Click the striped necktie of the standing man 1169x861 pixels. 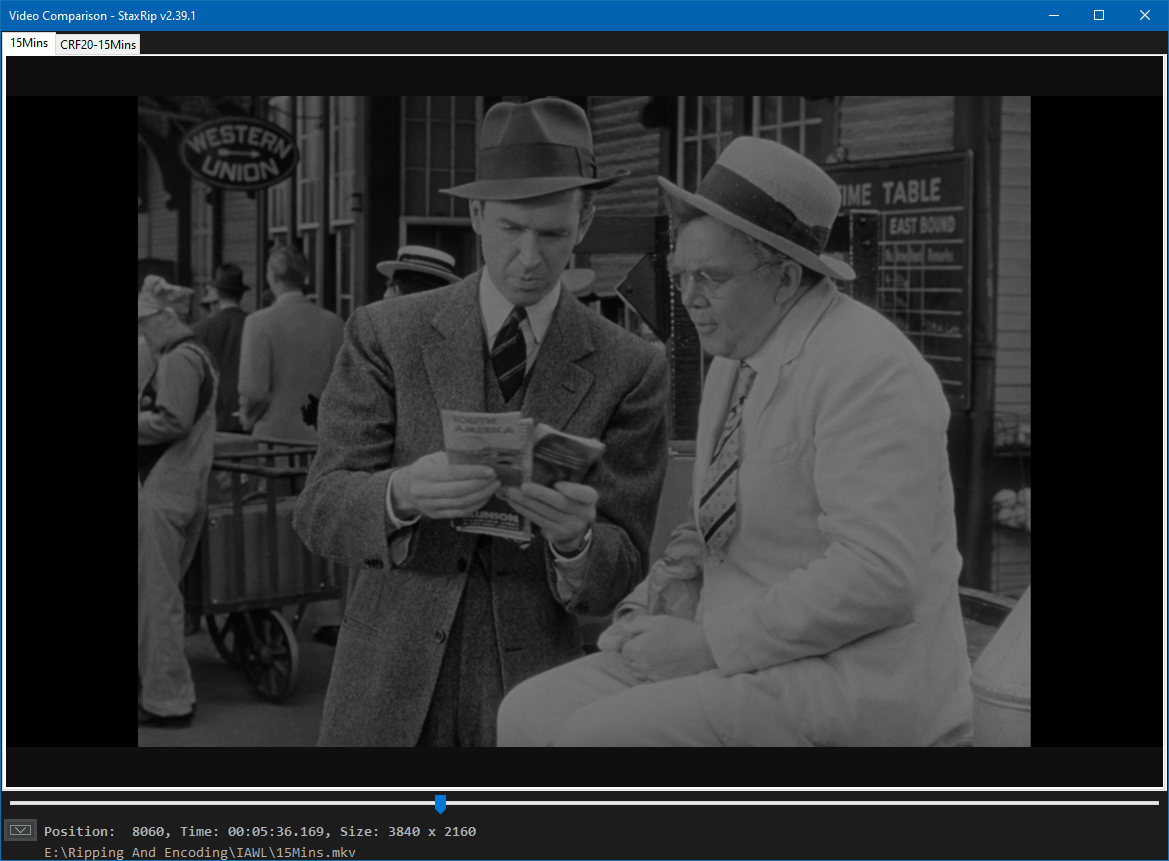click(x=509, y=350)
